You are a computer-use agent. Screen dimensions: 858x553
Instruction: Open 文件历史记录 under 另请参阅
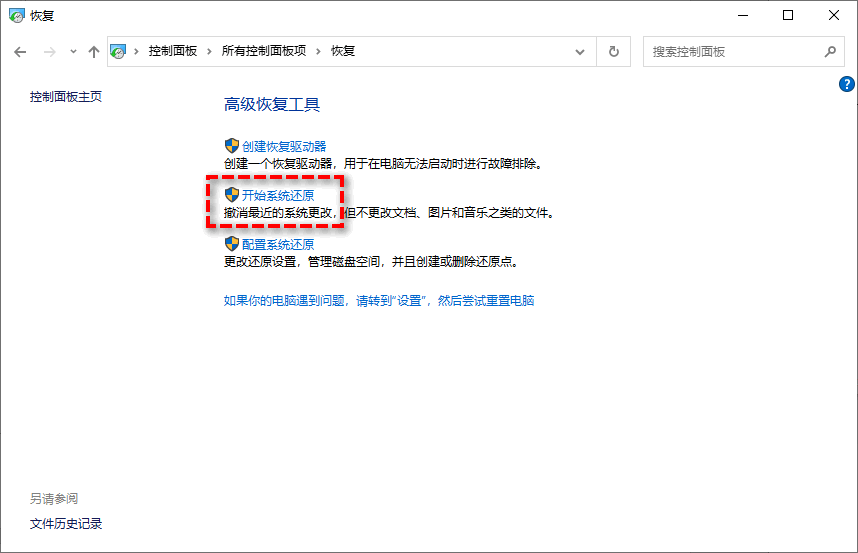66,523
